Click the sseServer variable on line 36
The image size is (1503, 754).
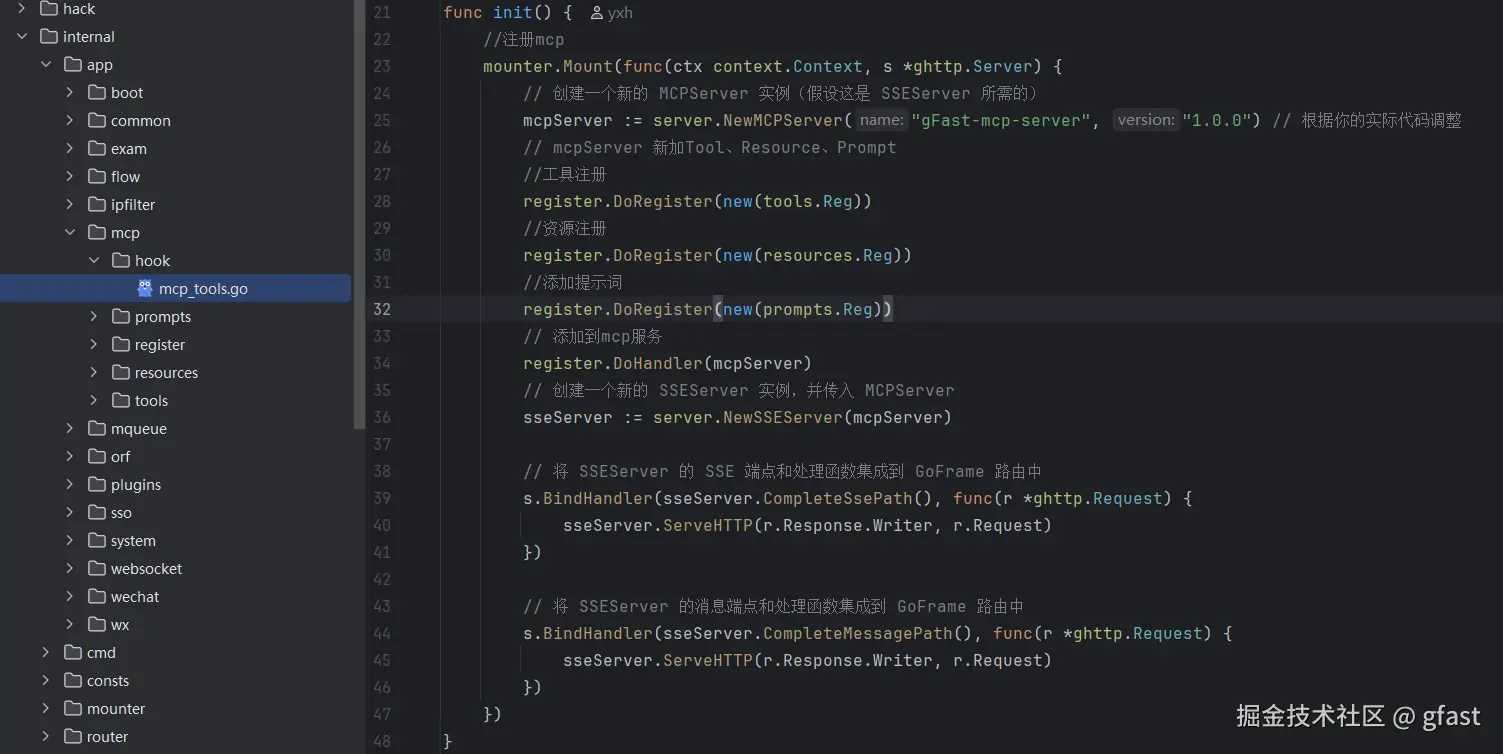click(568, 417)
